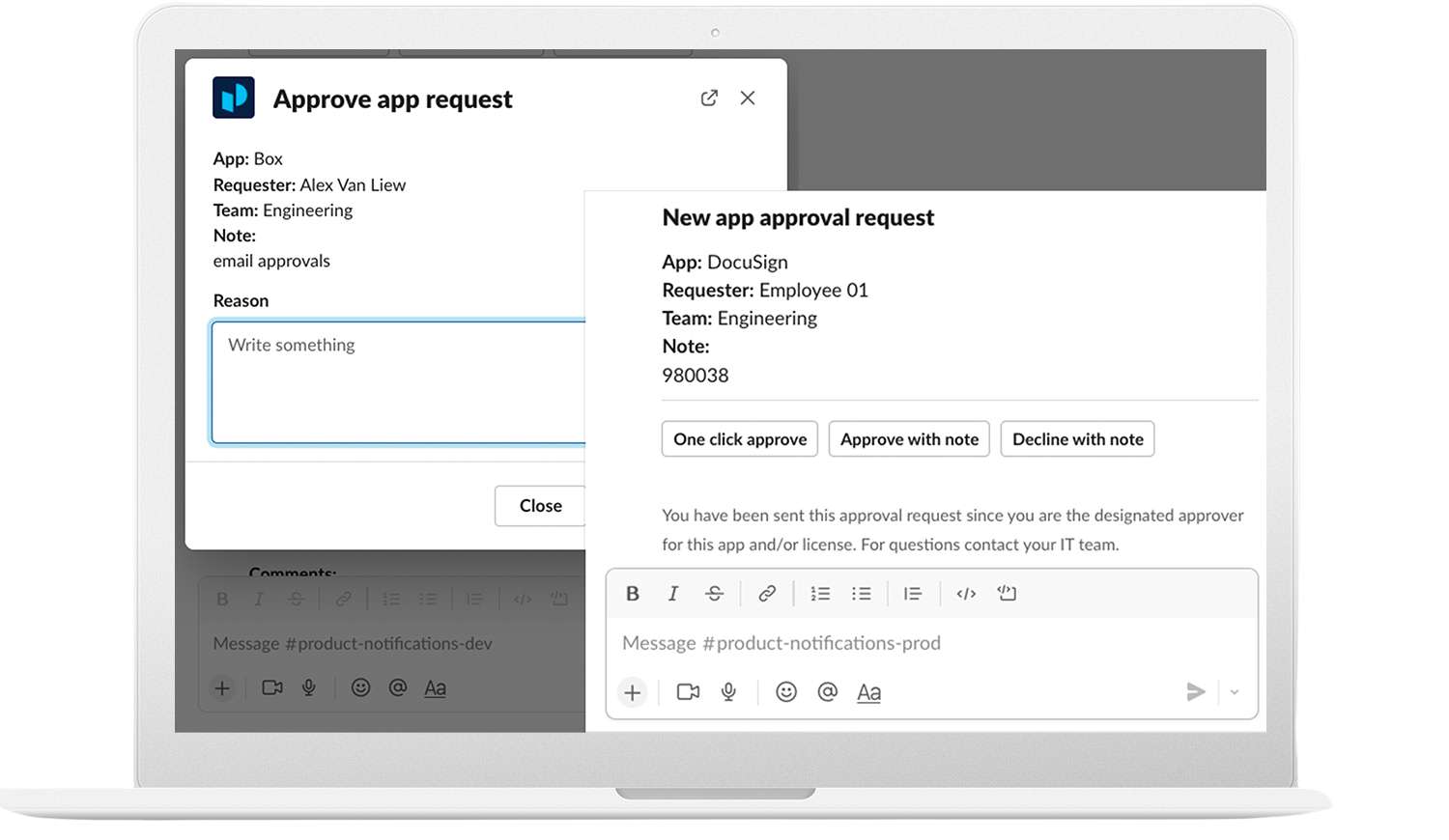Open Approve app request dialog in new window
1449x840 pixels.
click(x=709, y=98)
